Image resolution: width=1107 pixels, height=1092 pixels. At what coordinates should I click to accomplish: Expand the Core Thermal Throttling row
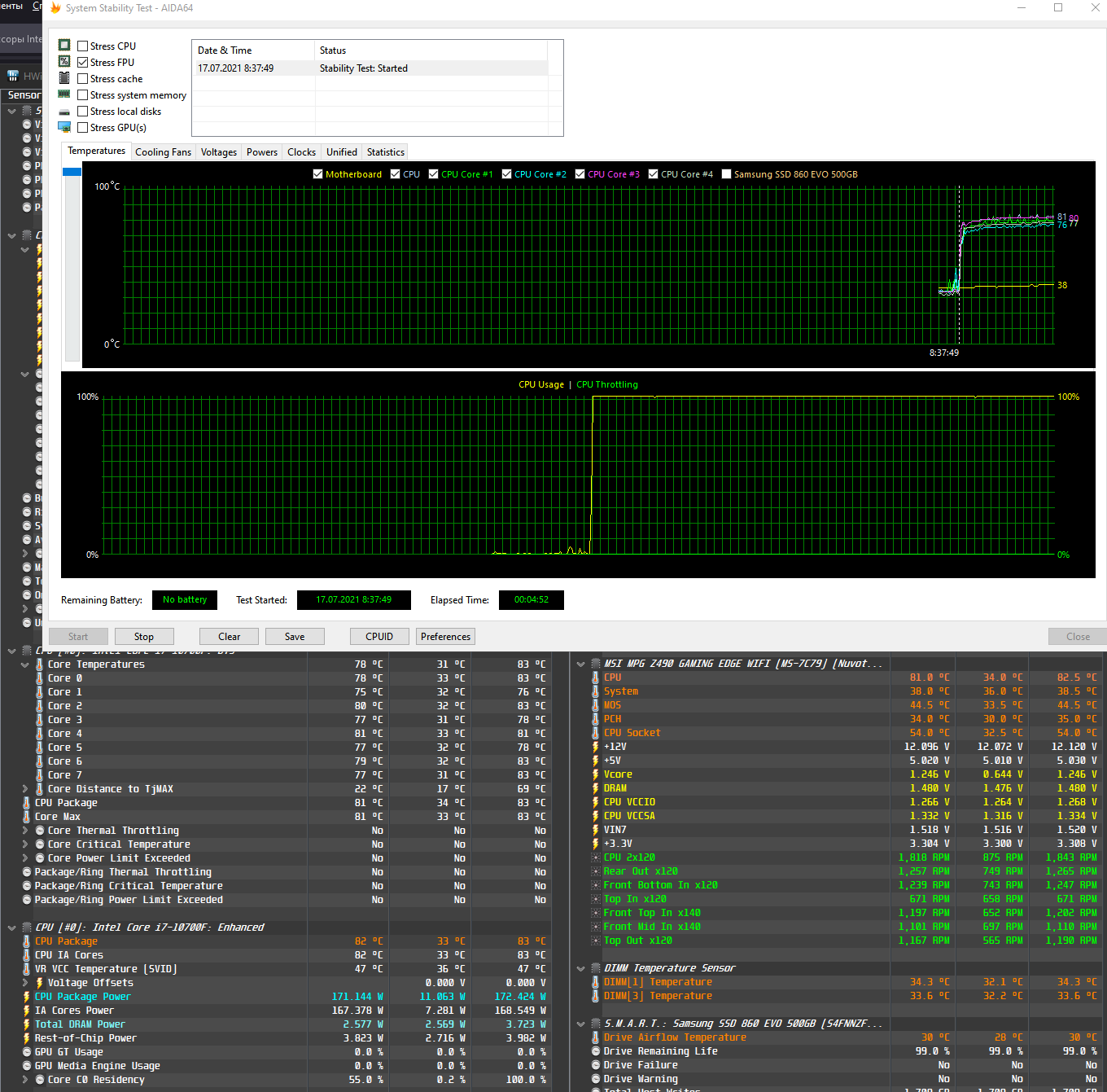[x=25, y=831]
